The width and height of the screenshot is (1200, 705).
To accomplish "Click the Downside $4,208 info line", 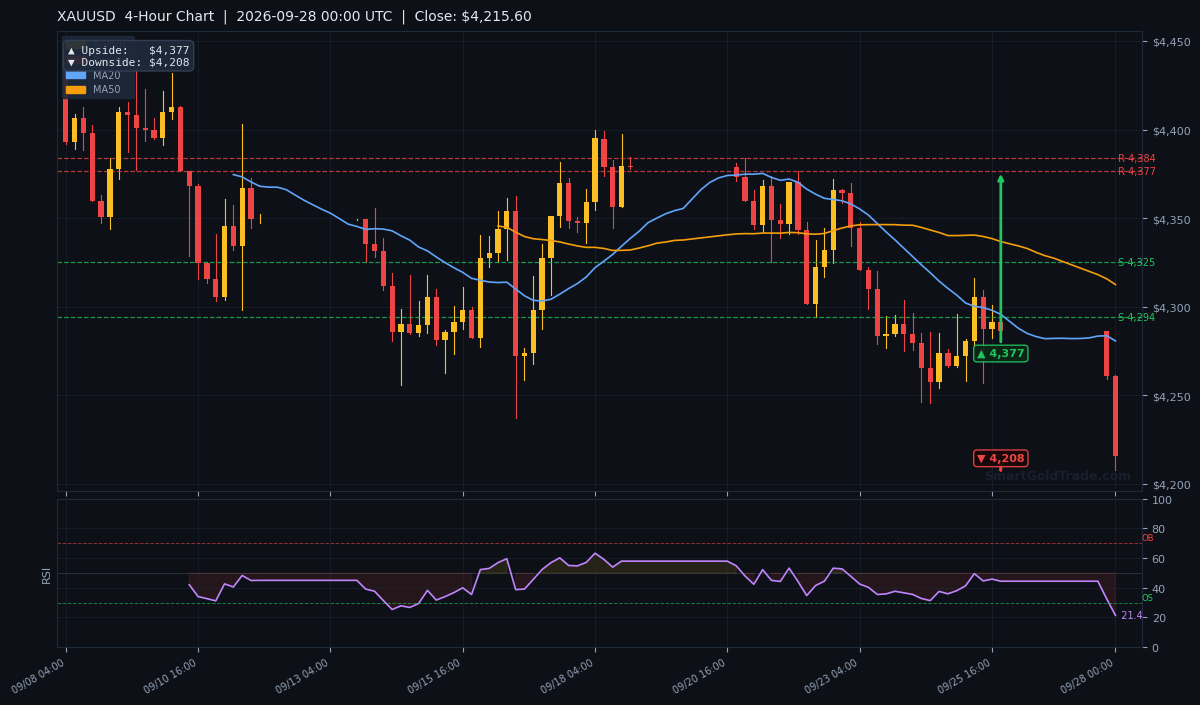I will 128,62.
